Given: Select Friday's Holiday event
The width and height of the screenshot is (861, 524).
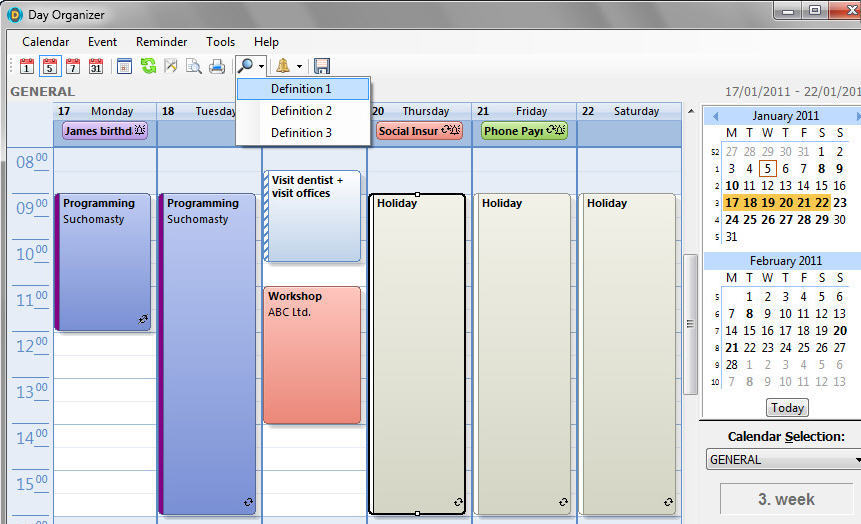Looking at the screenshot, I should point(522,354).
